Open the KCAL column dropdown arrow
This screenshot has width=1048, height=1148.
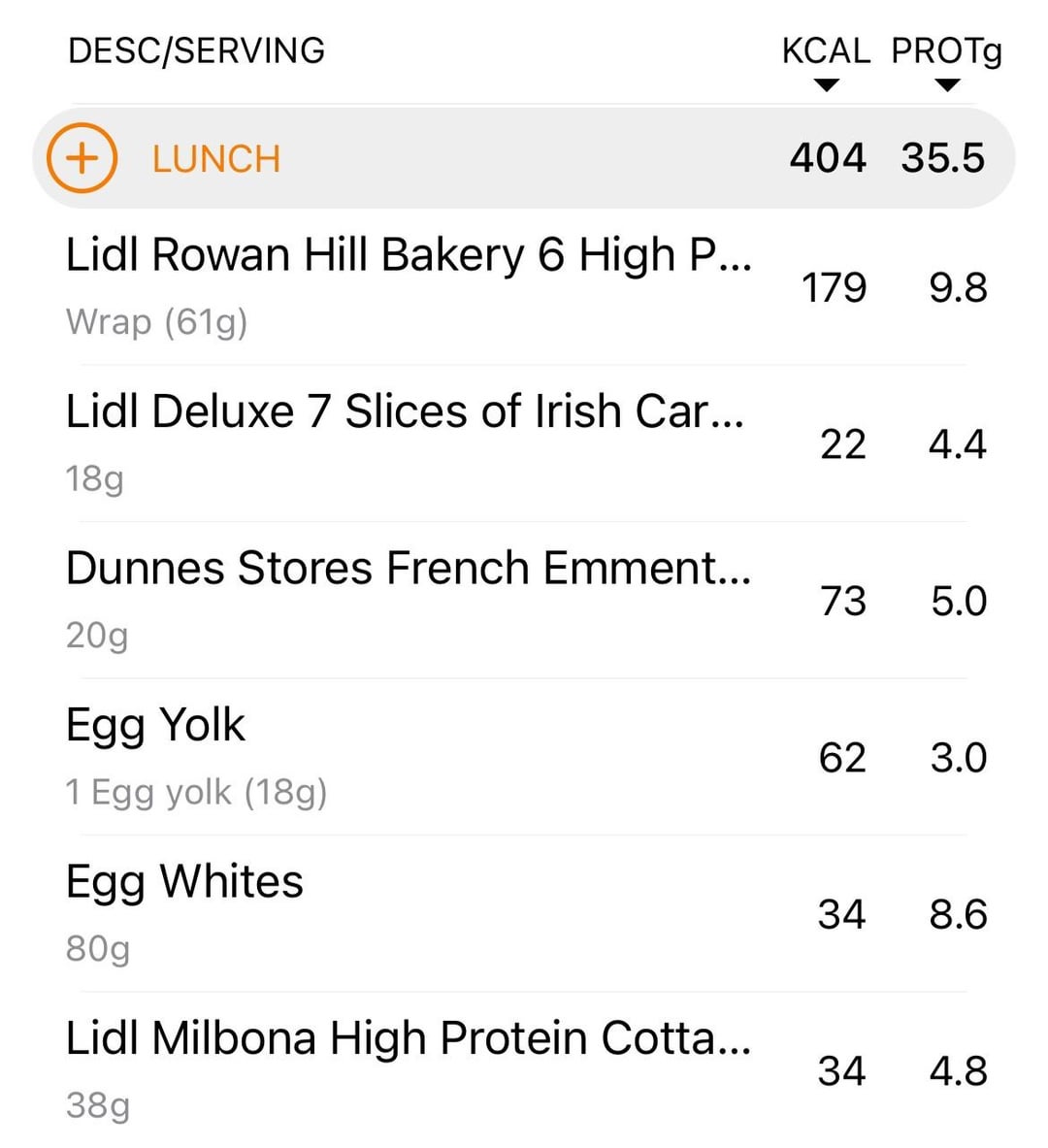pos(826,85)
